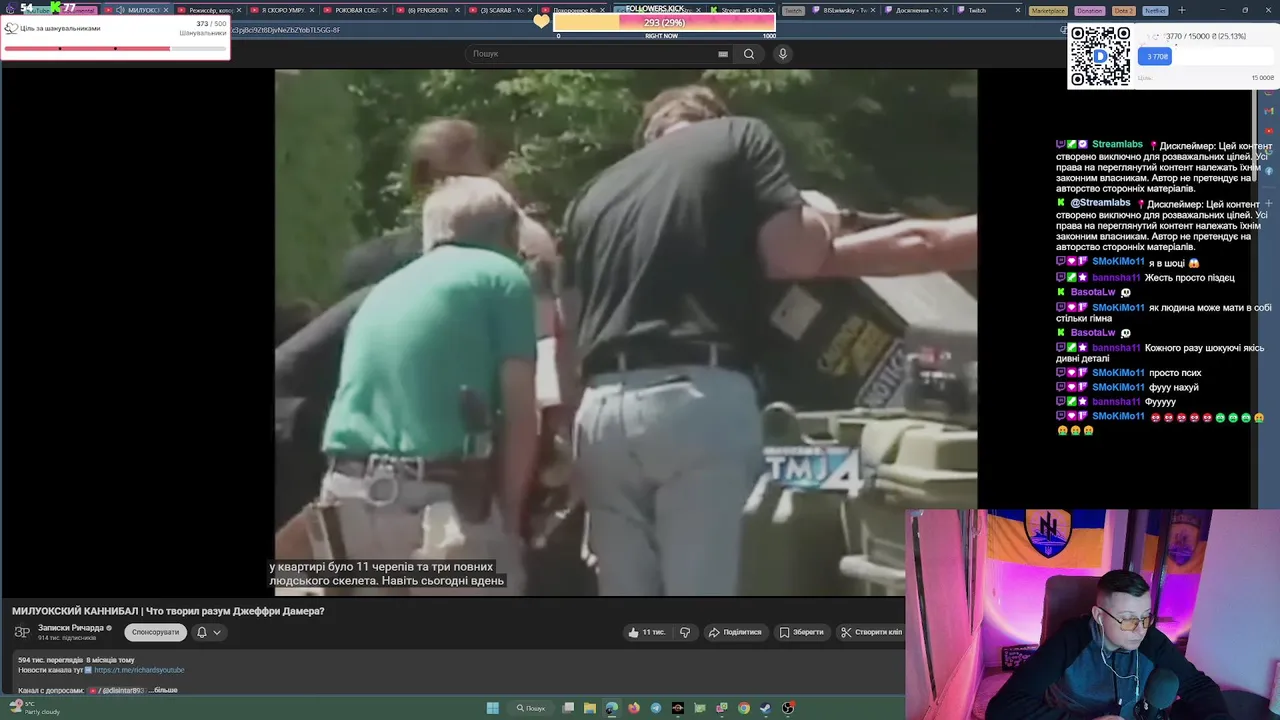Click chat message 'Фуууyy' from bannsha11
This screenshot has height=720, width=1280.
pyautogui.click(x=1160, y=402)
